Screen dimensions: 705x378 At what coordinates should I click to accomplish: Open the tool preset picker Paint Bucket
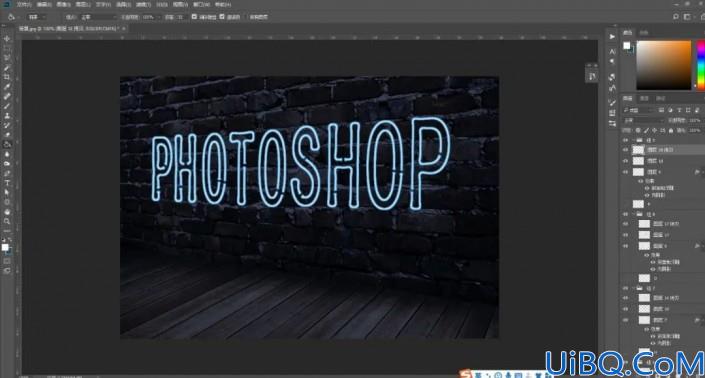coord(12,17)
